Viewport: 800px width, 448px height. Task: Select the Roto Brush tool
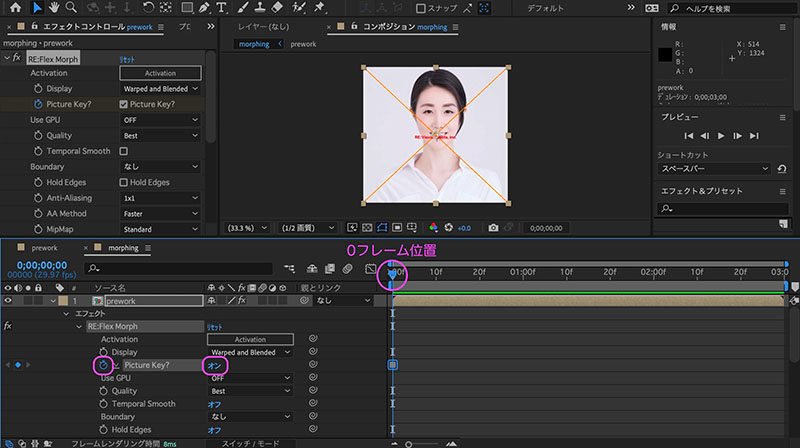click(x=299, y=7)
